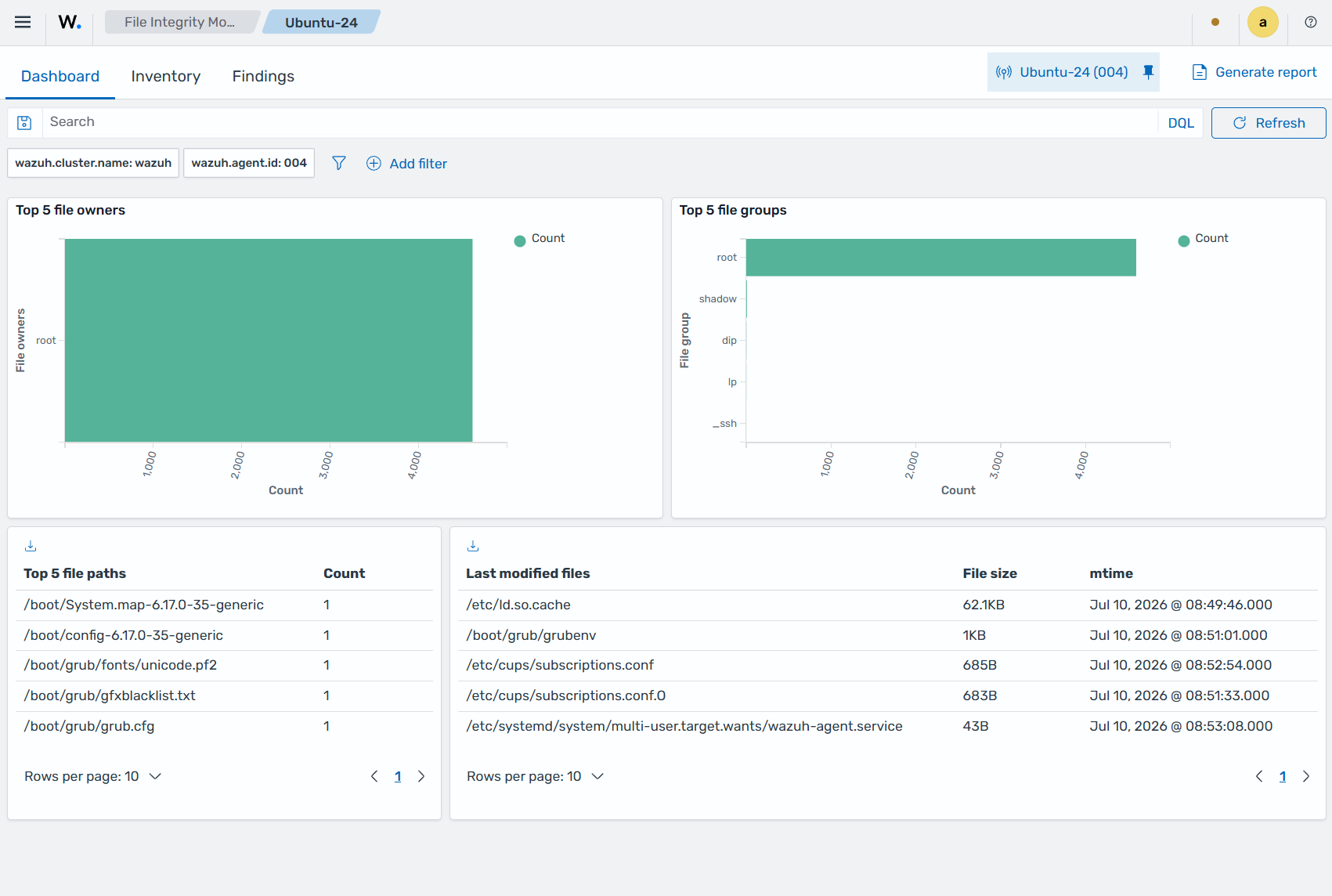Click Generate report
1332x896 pixels.
tap(1254, 72)
